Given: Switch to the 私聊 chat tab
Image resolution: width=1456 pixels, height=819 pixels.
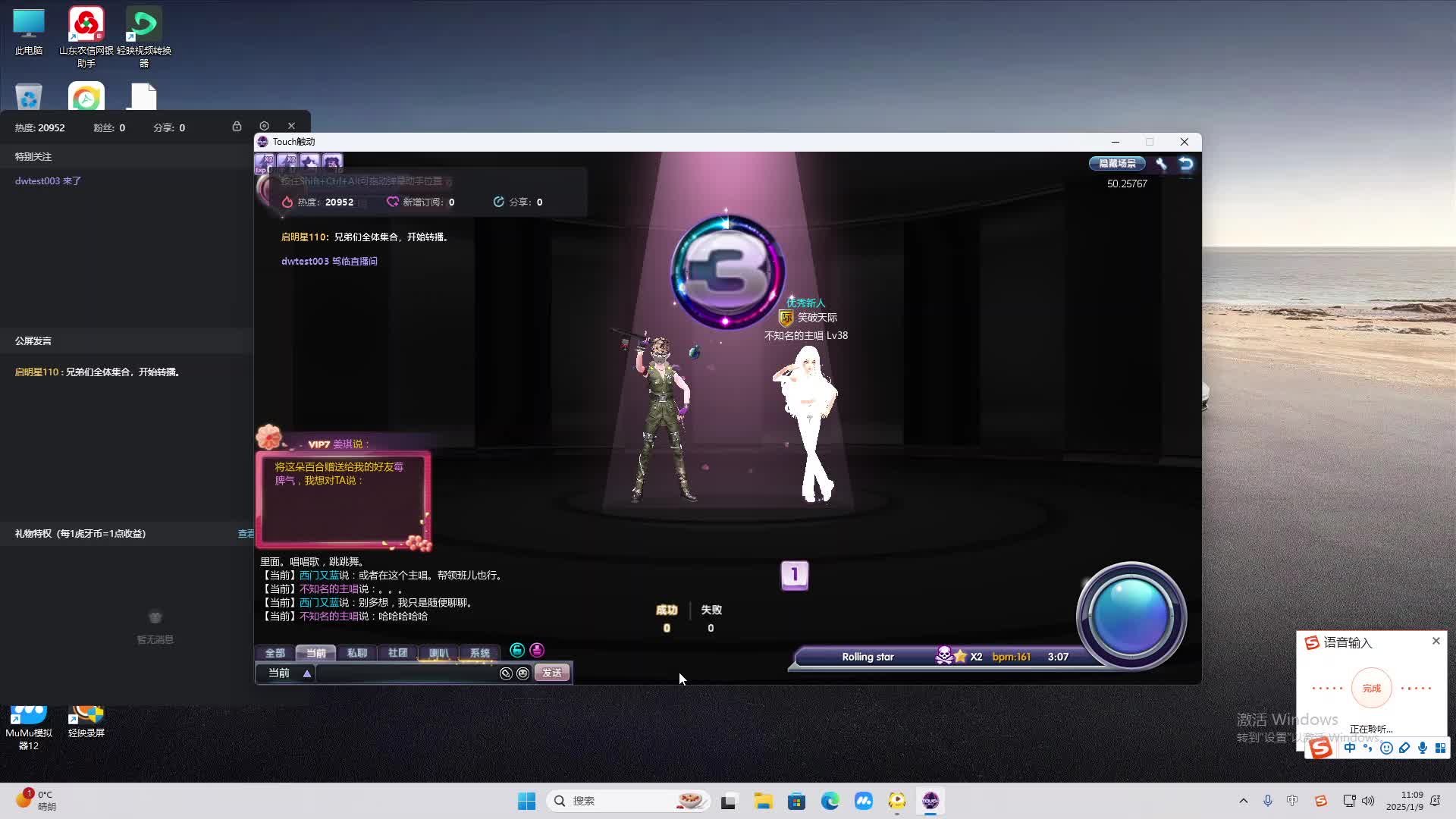Looking at the screenshot, I should pyautogui.click(x=356, y=653).
